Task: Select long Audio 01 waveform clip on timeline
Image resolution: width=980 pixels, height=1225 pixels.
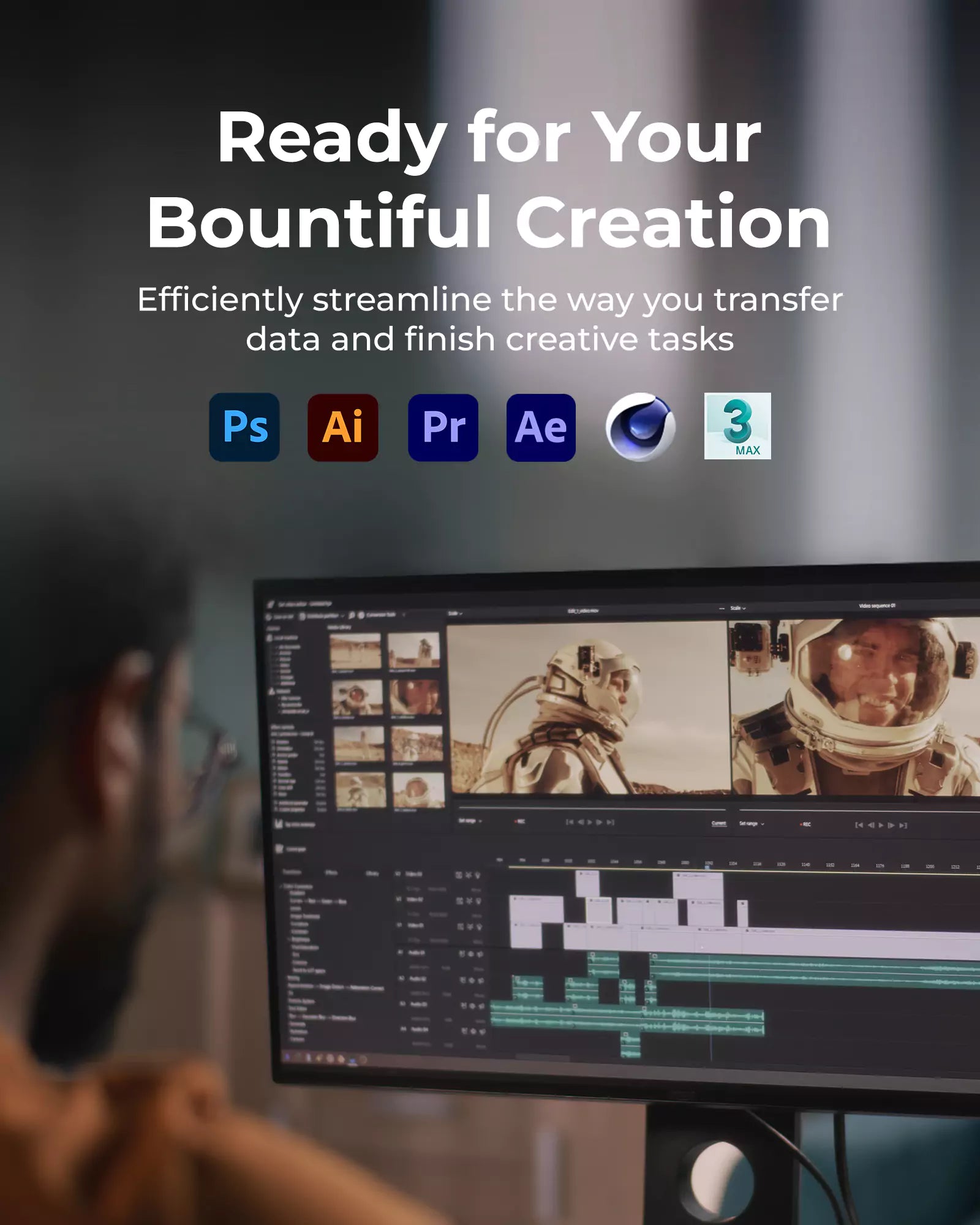Action: pyautogui.click(x=815, y=971)
